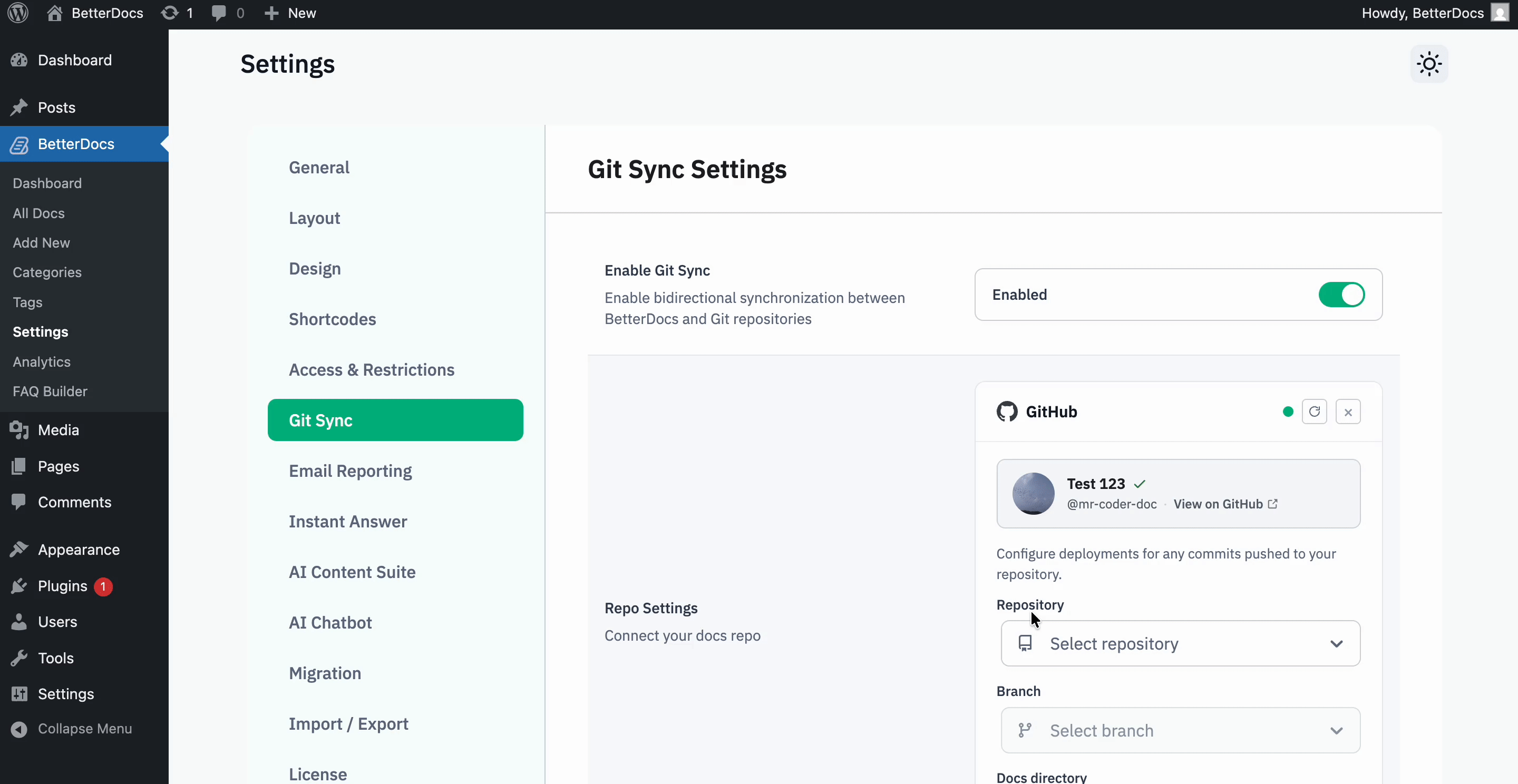The width and height of the screenshot is (1518, 784).
Task: Click the Git Sync Settings heading
Action: pyautogui.click(x=687, y=170)
